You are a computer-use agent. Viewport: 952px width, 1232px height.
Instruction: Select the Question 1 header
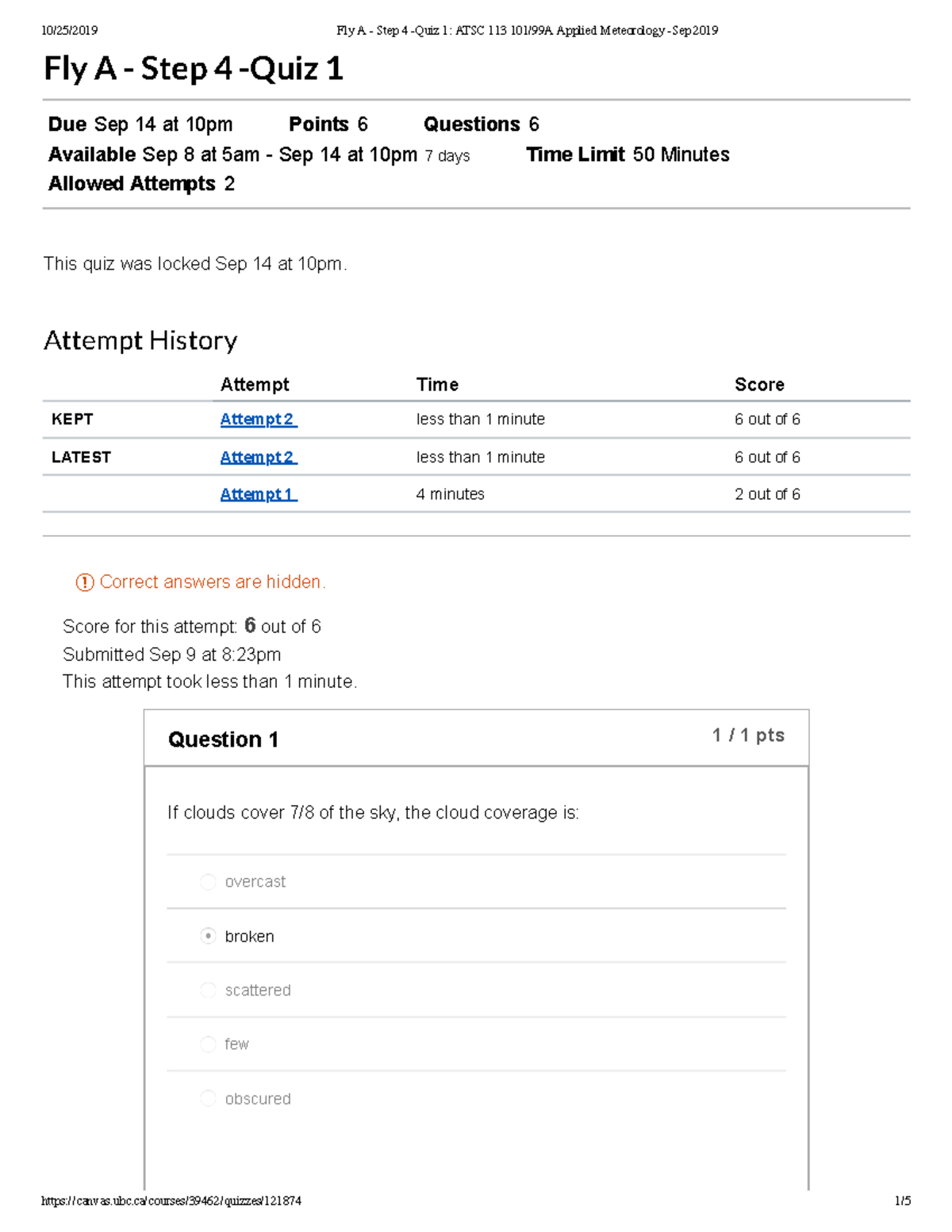point(225,739)
